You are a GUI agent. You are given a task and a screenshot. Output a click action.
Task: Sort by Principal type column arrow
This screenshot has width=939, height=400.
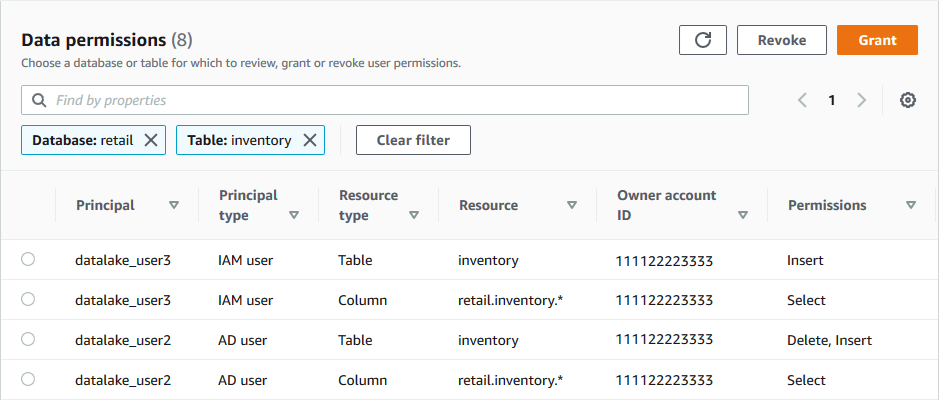pos(294,215)
